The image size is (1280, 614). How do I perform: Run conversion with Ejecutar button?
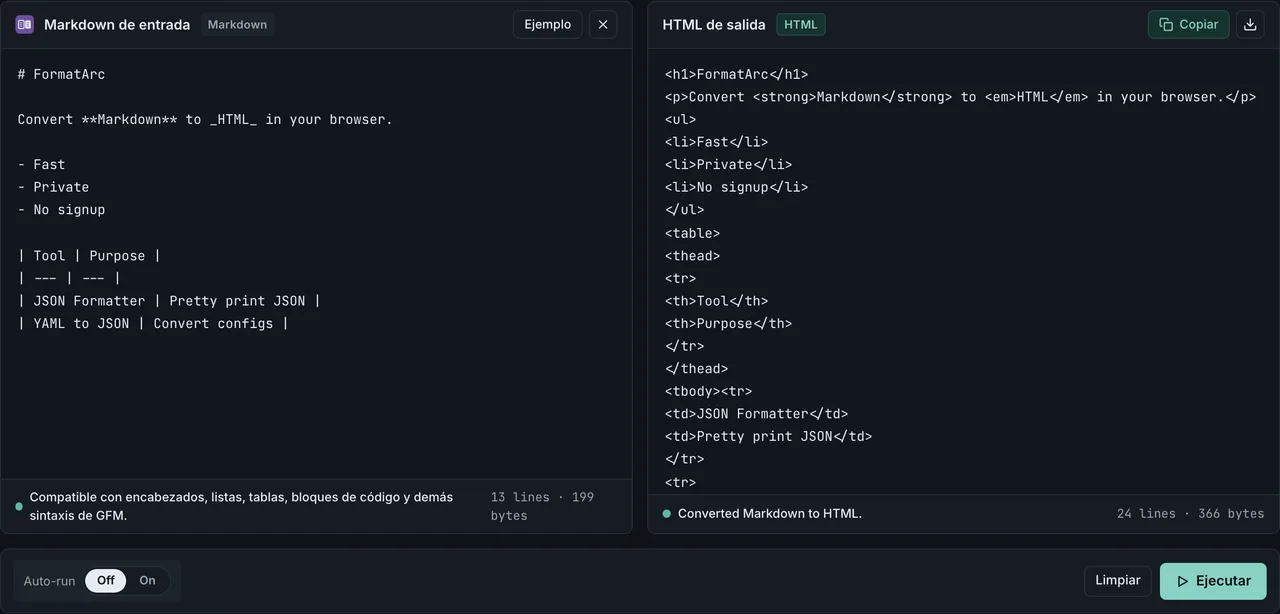click(1213, 581)
